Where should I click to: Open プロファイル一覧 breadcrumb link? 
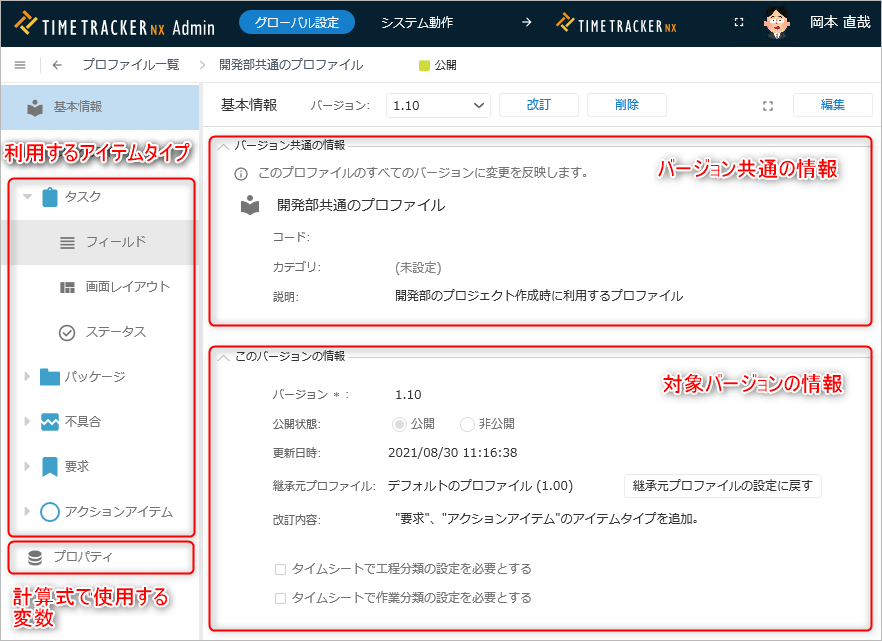coord(130,65)
